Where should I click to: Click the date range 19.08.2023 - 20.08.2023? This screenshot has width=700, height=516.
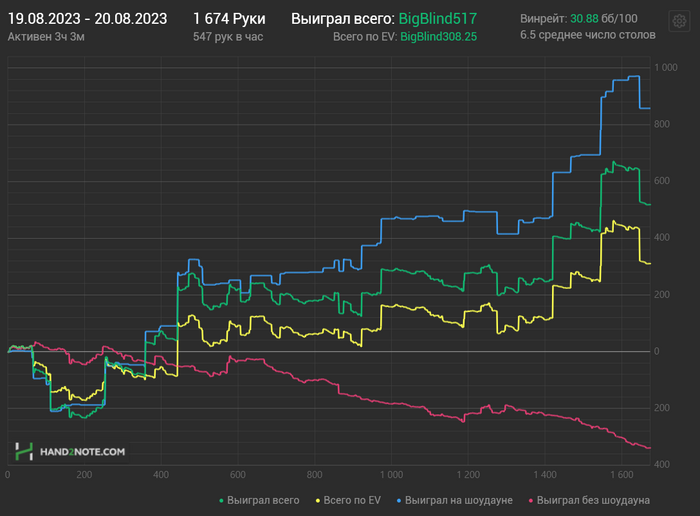coord(88,19)
